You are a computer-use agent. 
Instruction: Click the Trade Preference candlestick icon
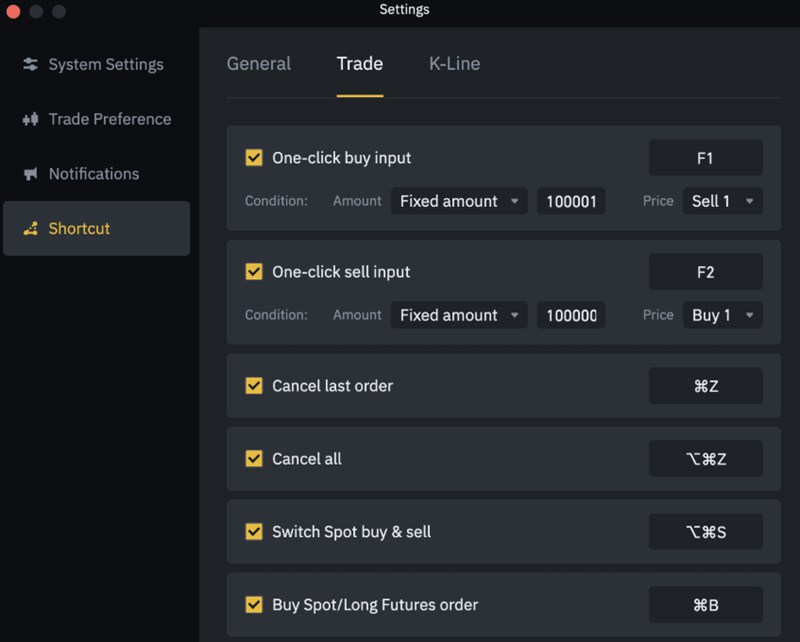click(30, 119)
